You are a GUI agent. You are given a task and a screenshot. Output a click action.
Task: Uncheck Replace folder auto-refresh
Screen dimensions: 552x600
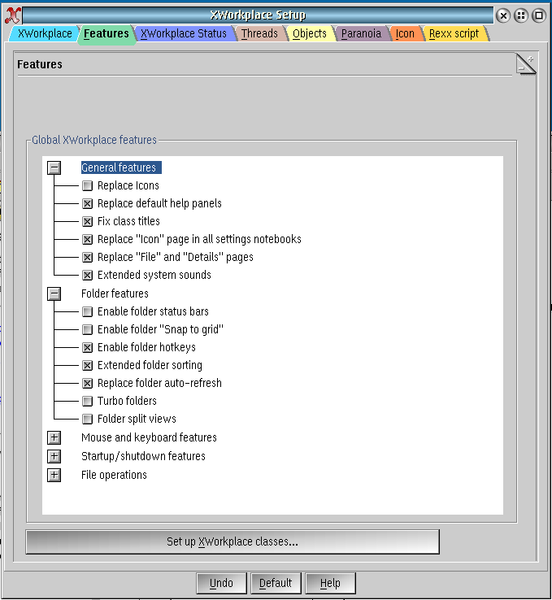click(87, 383)
